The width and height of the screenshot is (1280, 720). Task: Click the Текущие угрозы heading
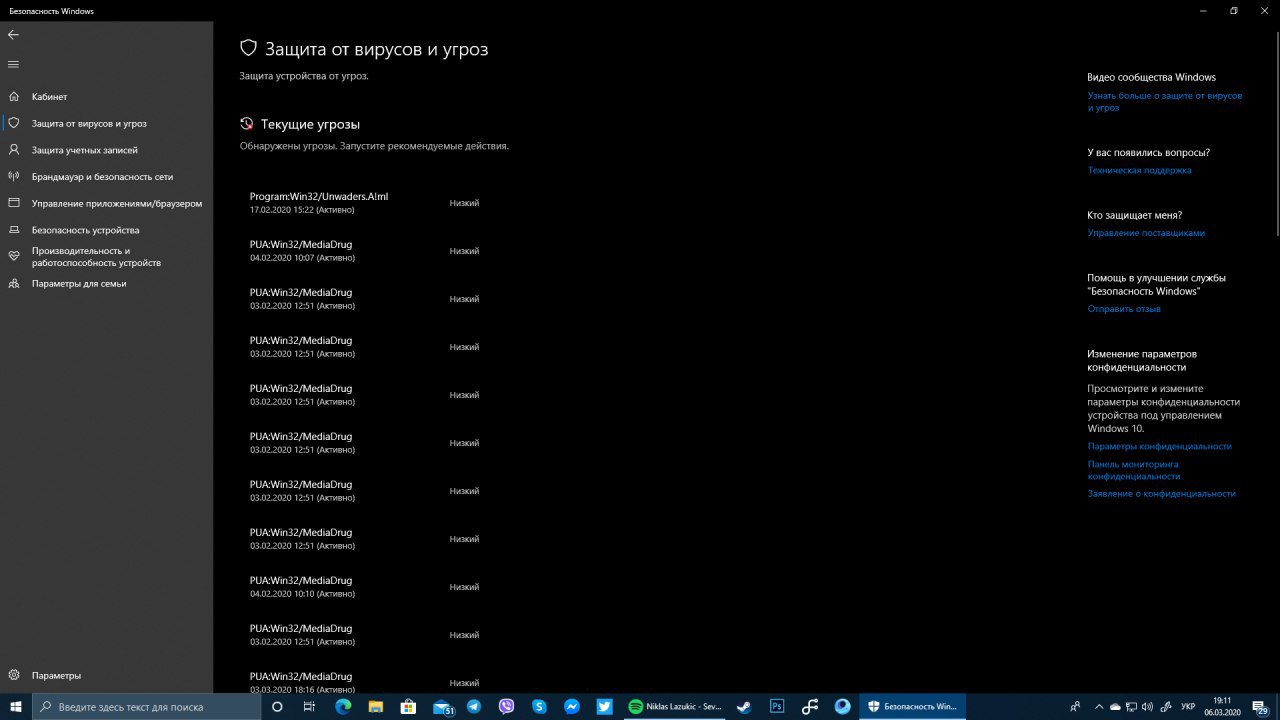[310, 124]
